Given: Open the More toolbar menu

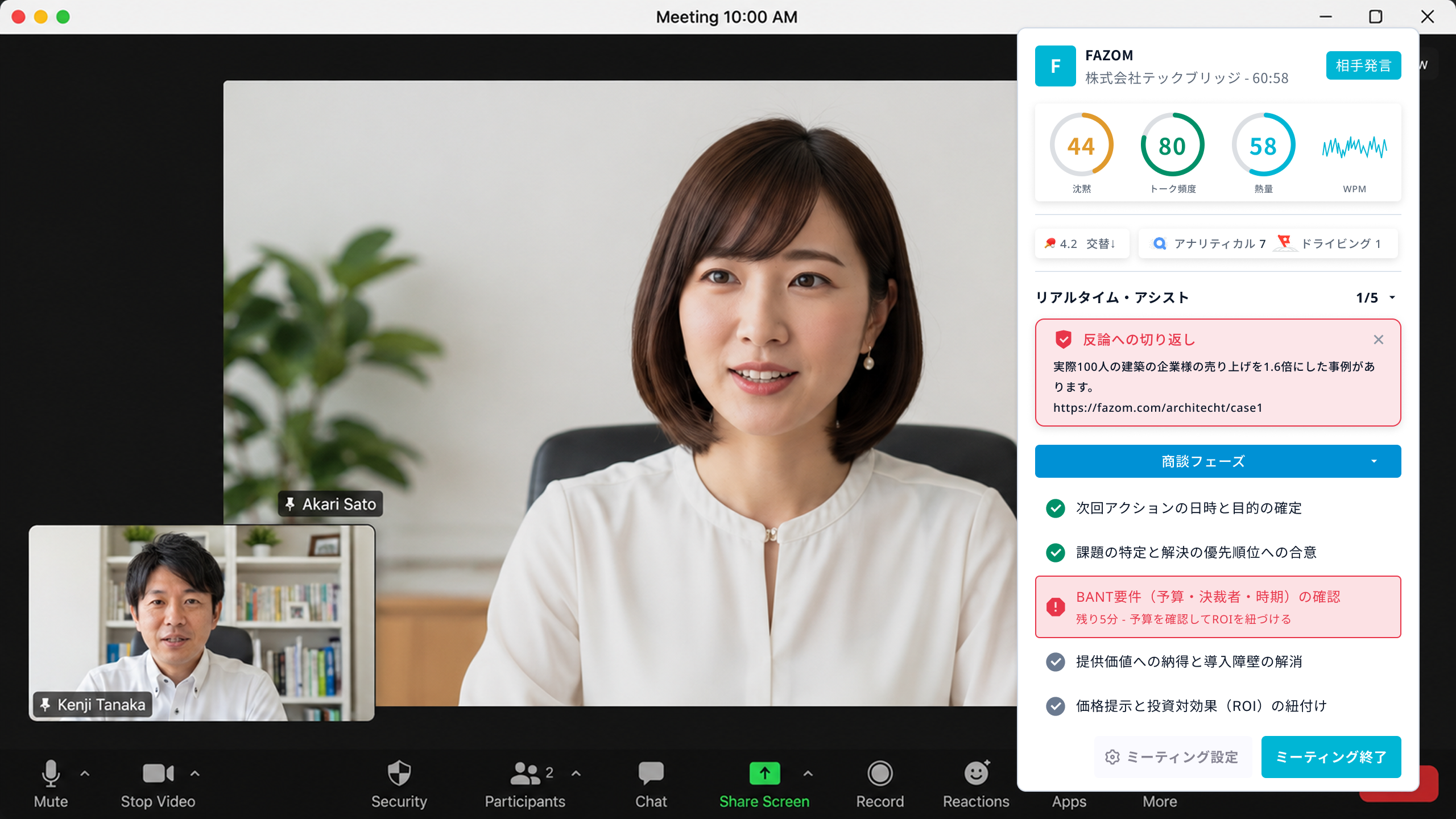Looking at the screenshot, I should coord(1160,801).
